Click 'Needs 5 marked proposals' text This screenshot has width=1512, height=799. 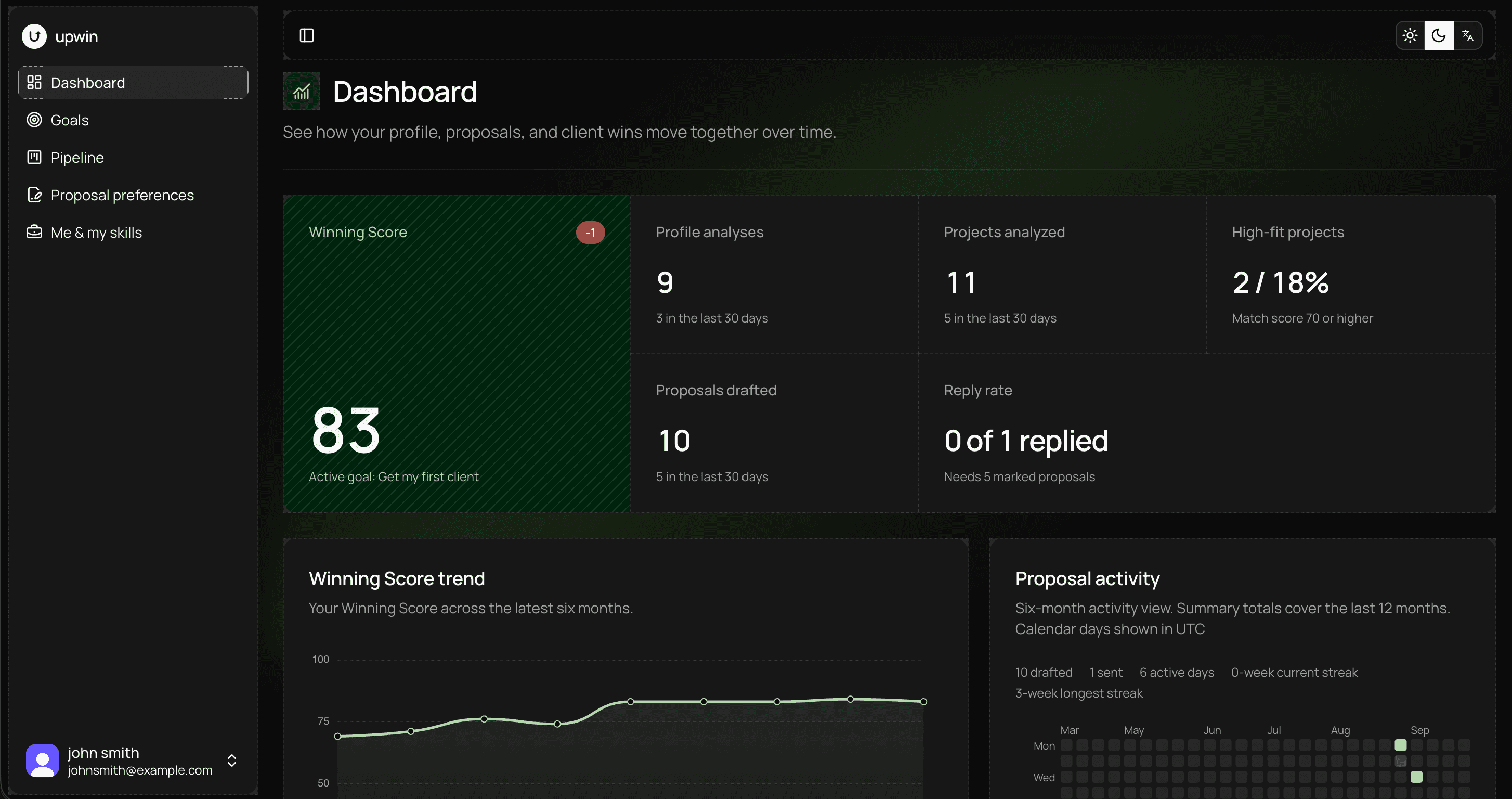(x=1020, y=476)
